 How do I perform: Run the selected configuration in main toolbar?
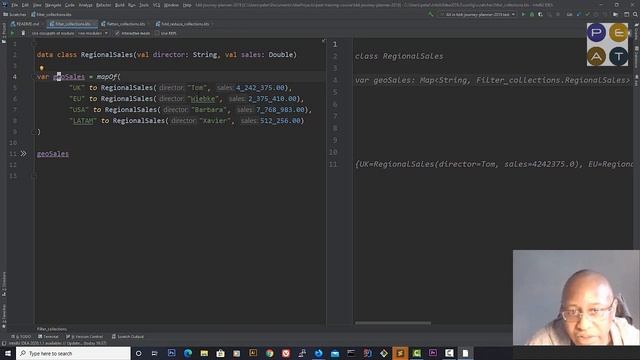pos(523,14)
